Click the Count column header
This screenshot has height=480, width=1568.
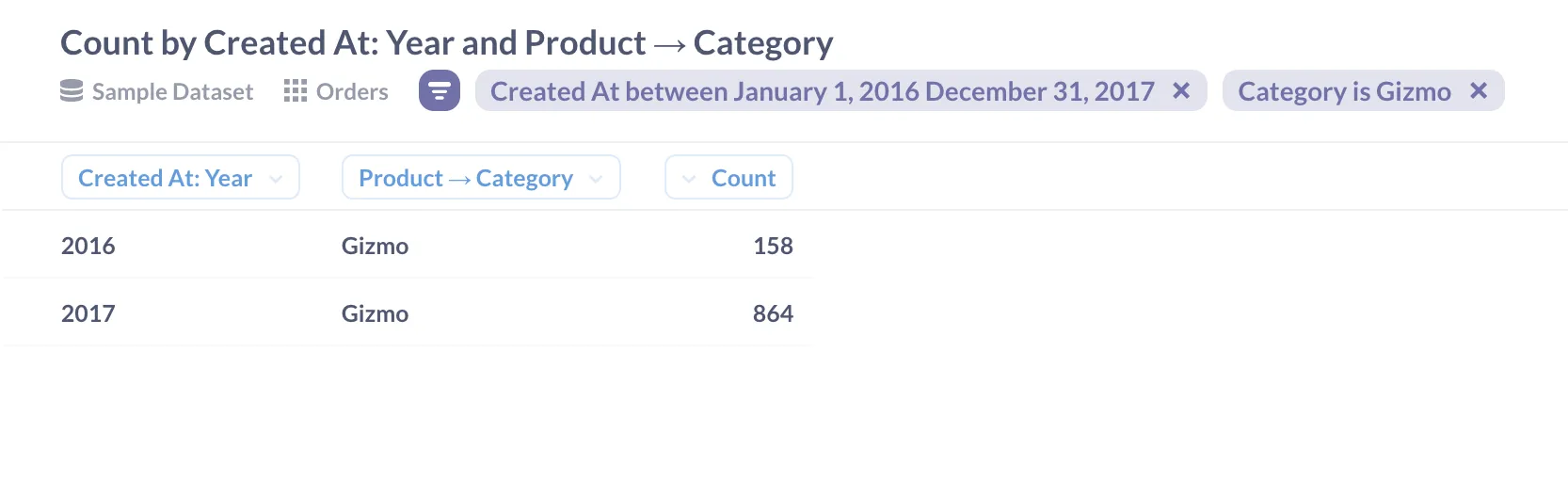744,178
